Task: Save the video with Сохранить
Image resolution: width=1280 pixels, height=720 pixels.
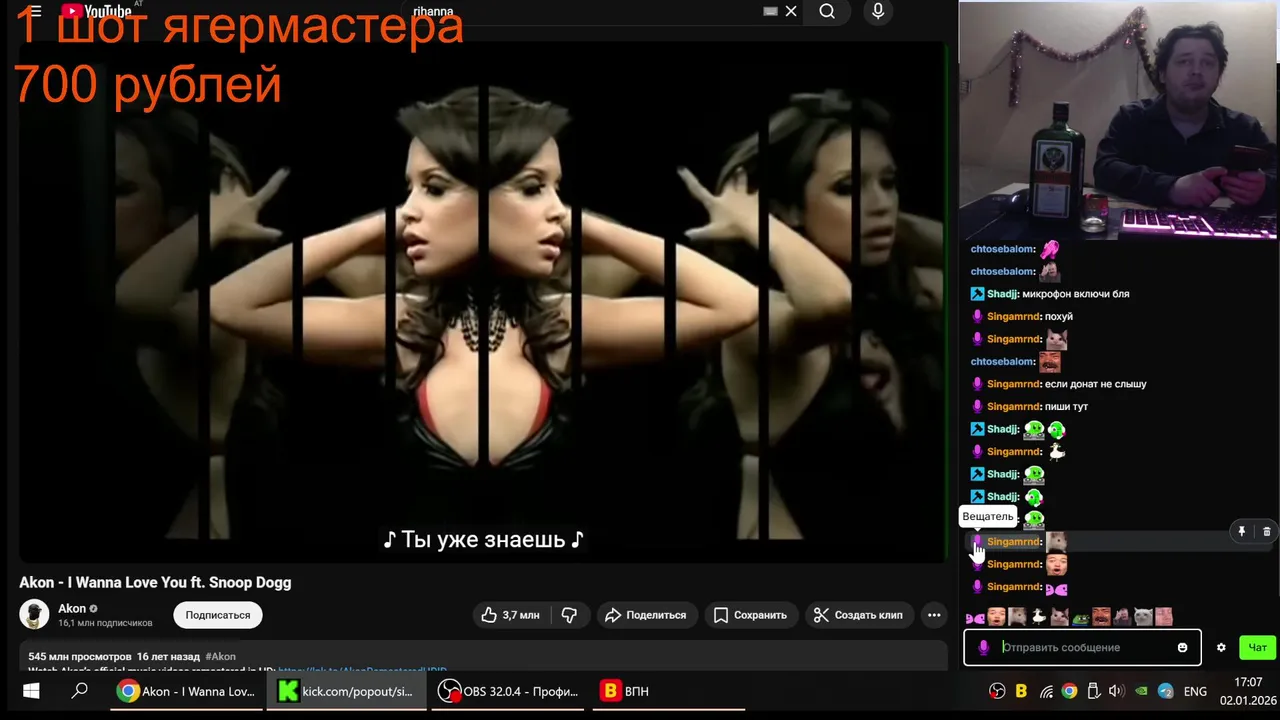Action: tap(750, 615)
